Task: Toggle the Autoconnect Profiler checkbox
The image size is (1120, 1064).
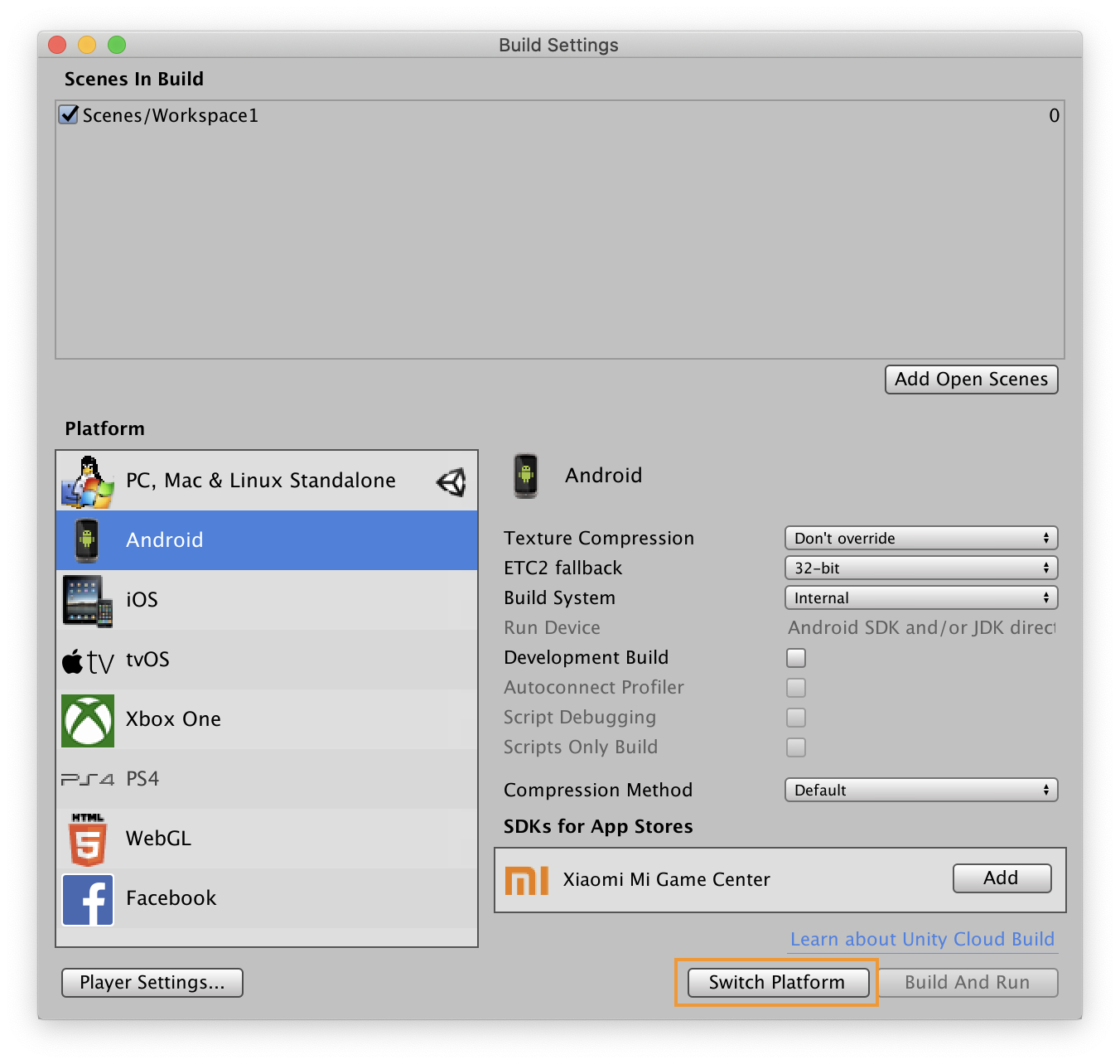Action: (x=796, y=688)
